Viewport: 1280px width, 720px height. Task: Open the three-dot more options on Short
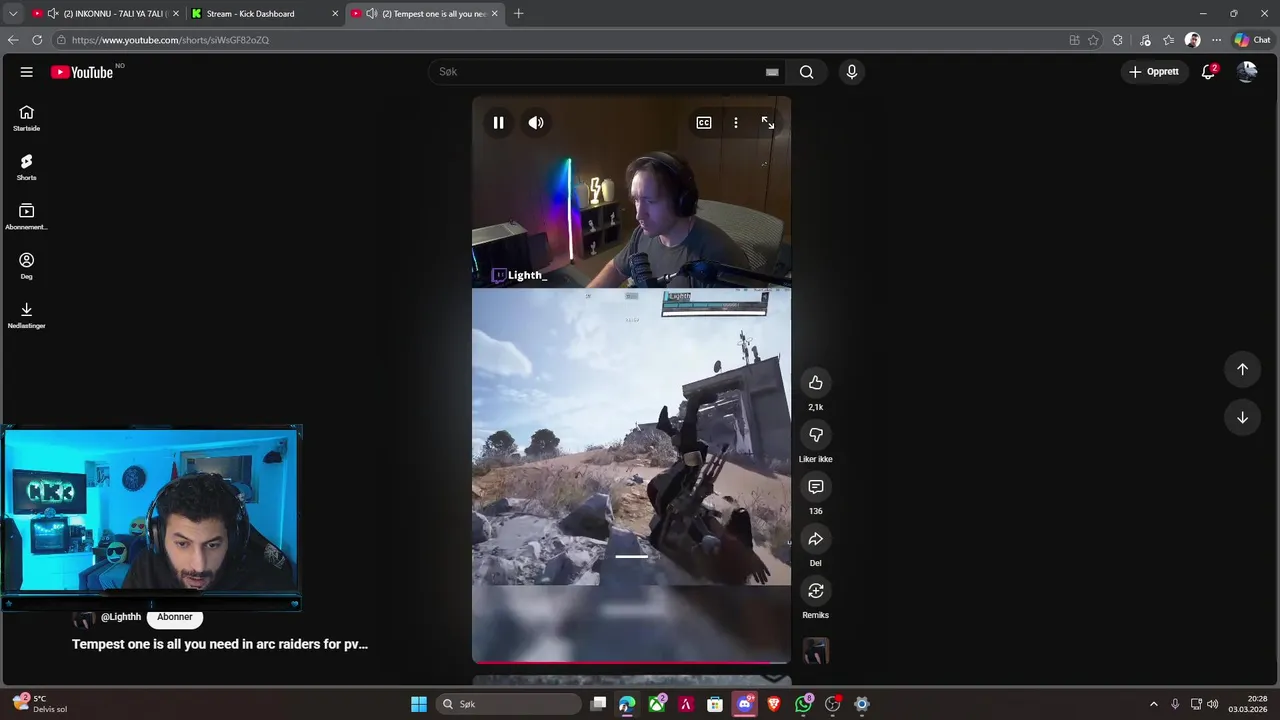736,123
